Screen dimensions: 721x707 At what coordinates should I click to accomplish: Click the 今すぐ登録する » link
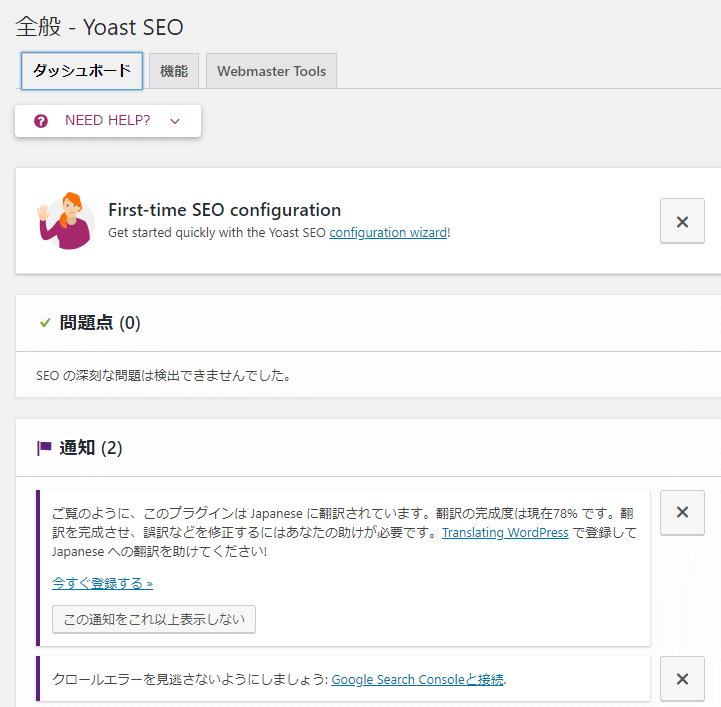tap(102, 583)
